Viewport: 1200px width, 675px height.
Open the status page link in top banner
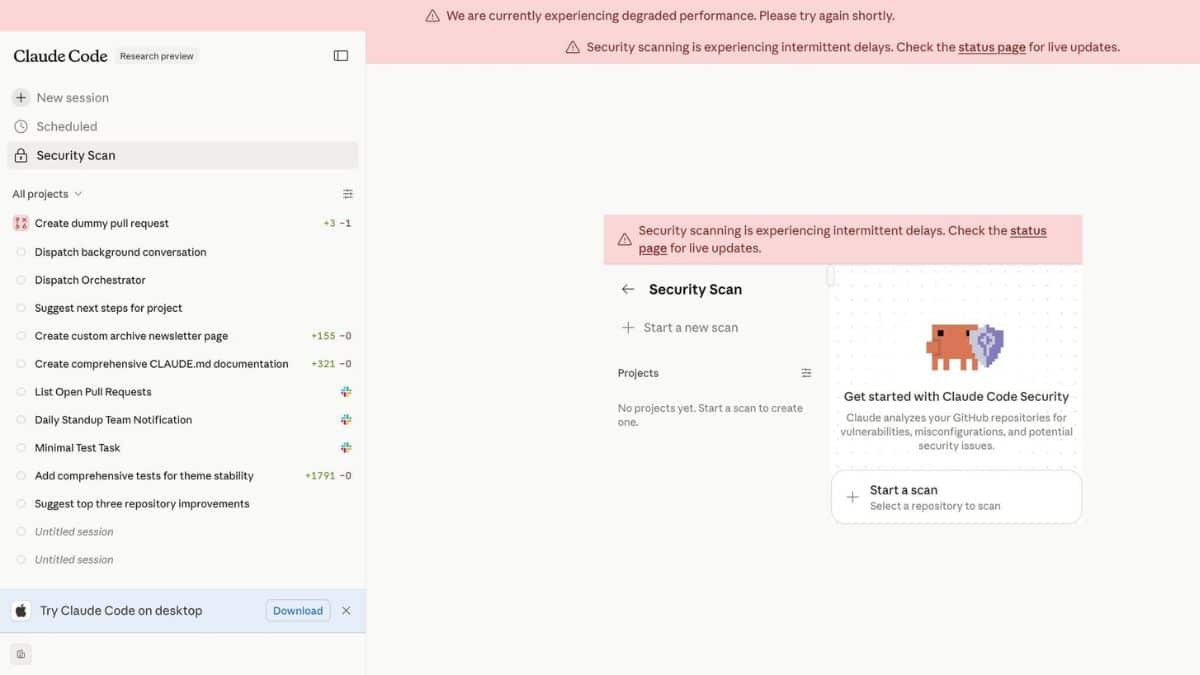[991, 47]
